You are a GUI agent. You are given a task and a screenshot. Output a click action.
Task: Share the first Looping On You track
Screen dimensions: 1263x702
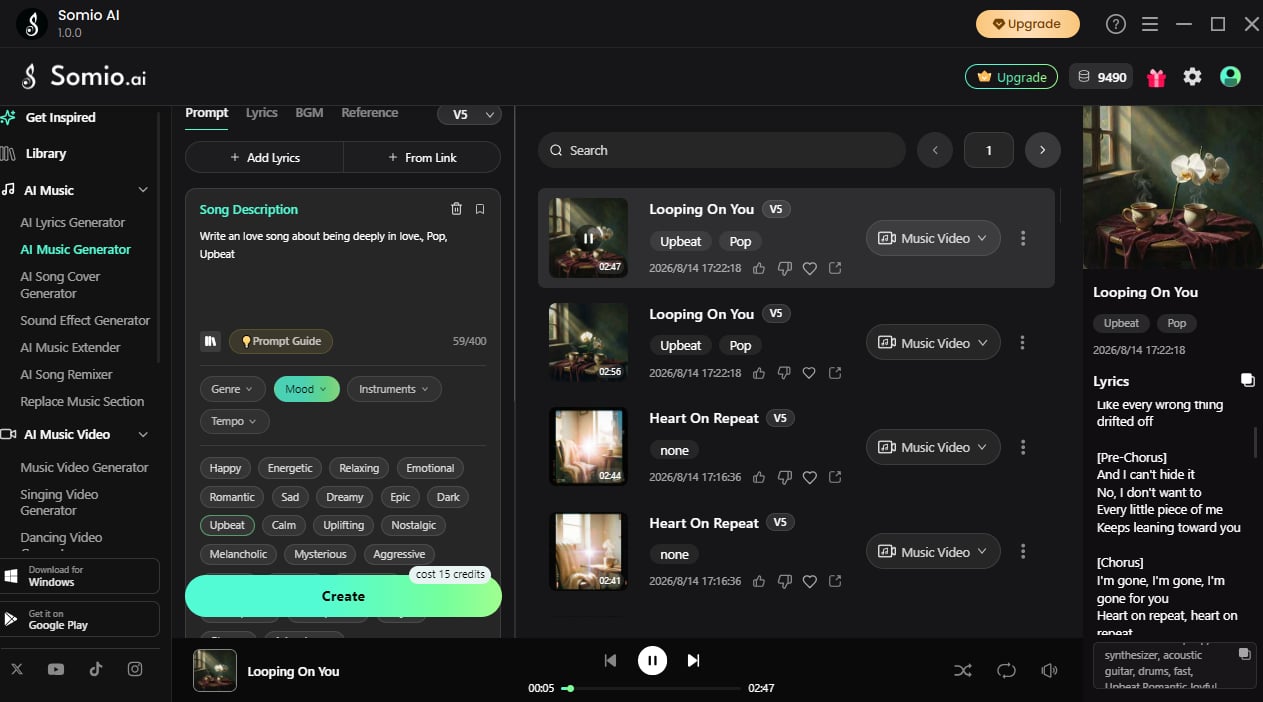pos(835,268)
